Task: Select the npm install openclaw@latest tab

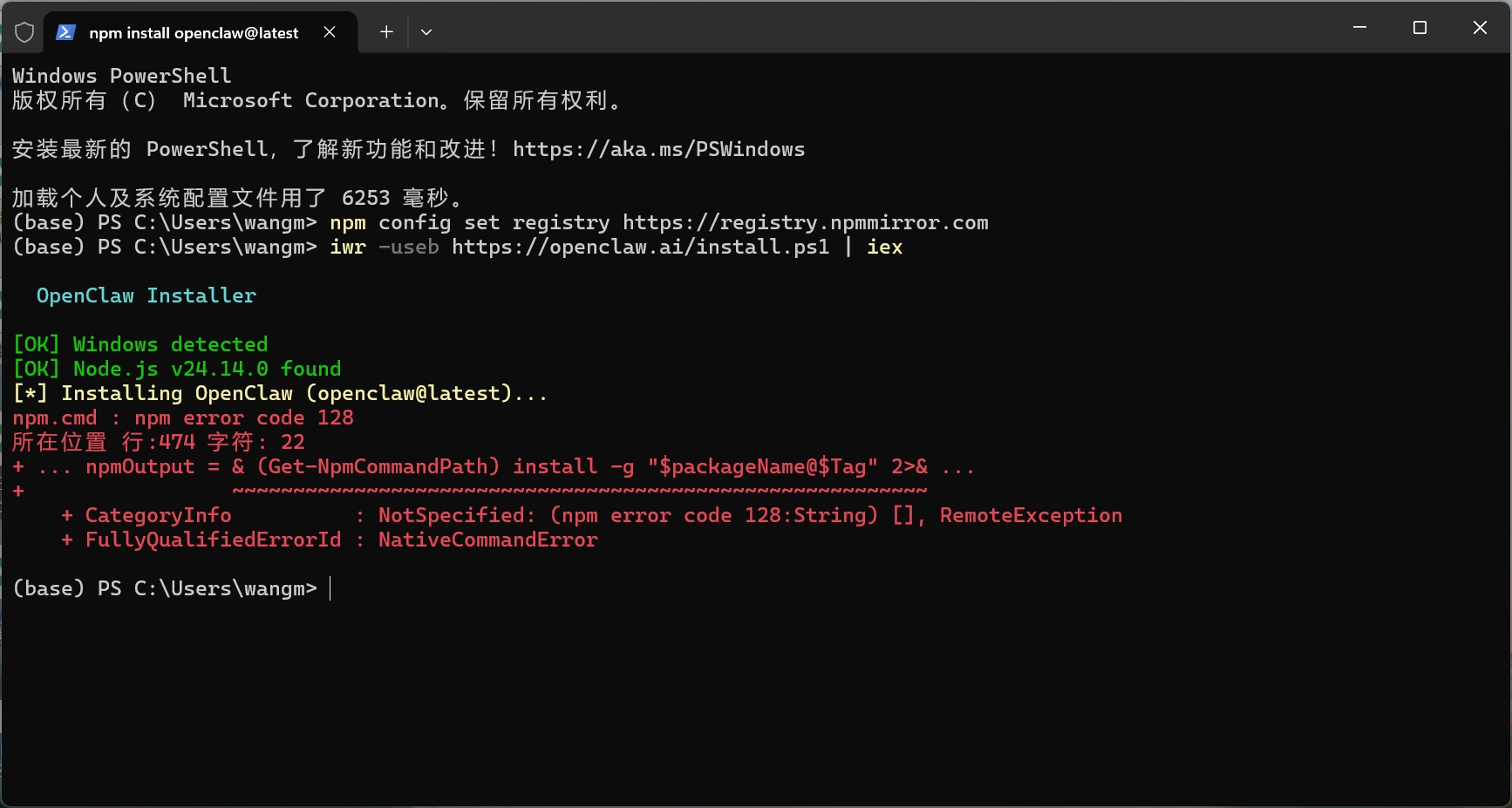Action: [194, 33]
